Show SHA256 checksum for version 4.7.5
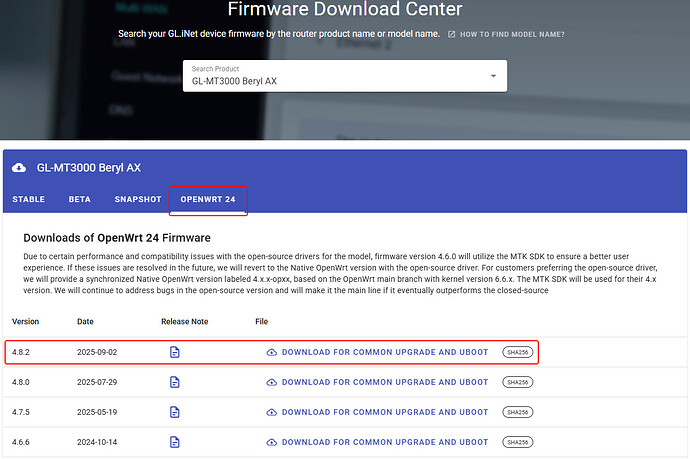Image resolution: width=690 pixels, height=459 pixels. [518, 412]
